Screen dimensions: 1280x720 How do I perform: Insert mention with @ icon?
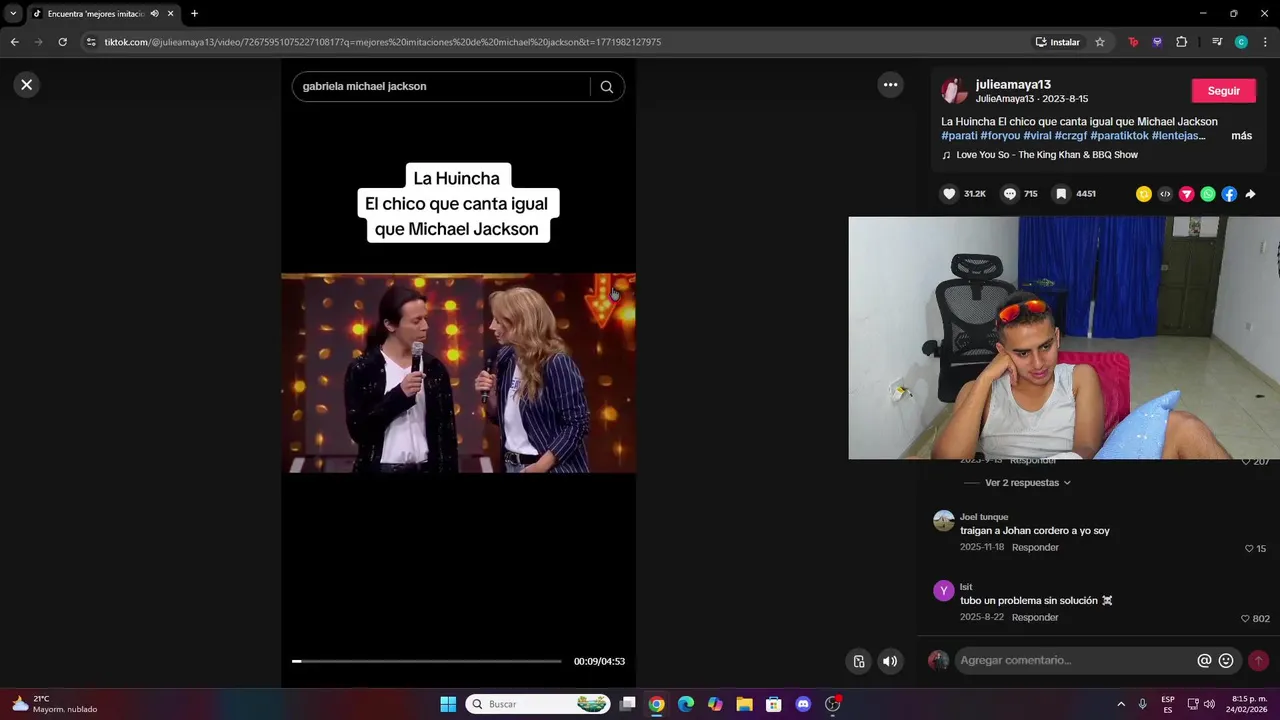pyautogui.click(x=1204, y=661)
